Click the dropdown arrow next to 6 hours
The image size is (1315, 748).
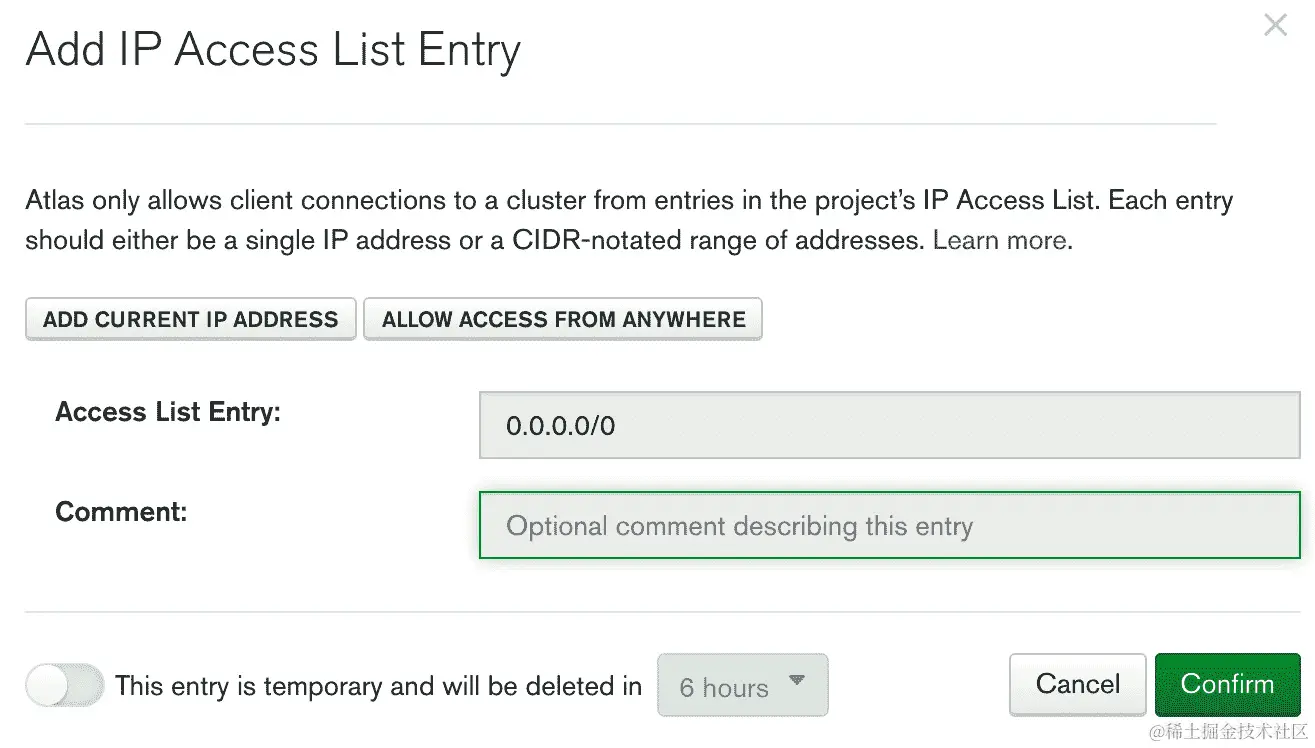pyautogui.click(x=797, y=680)
